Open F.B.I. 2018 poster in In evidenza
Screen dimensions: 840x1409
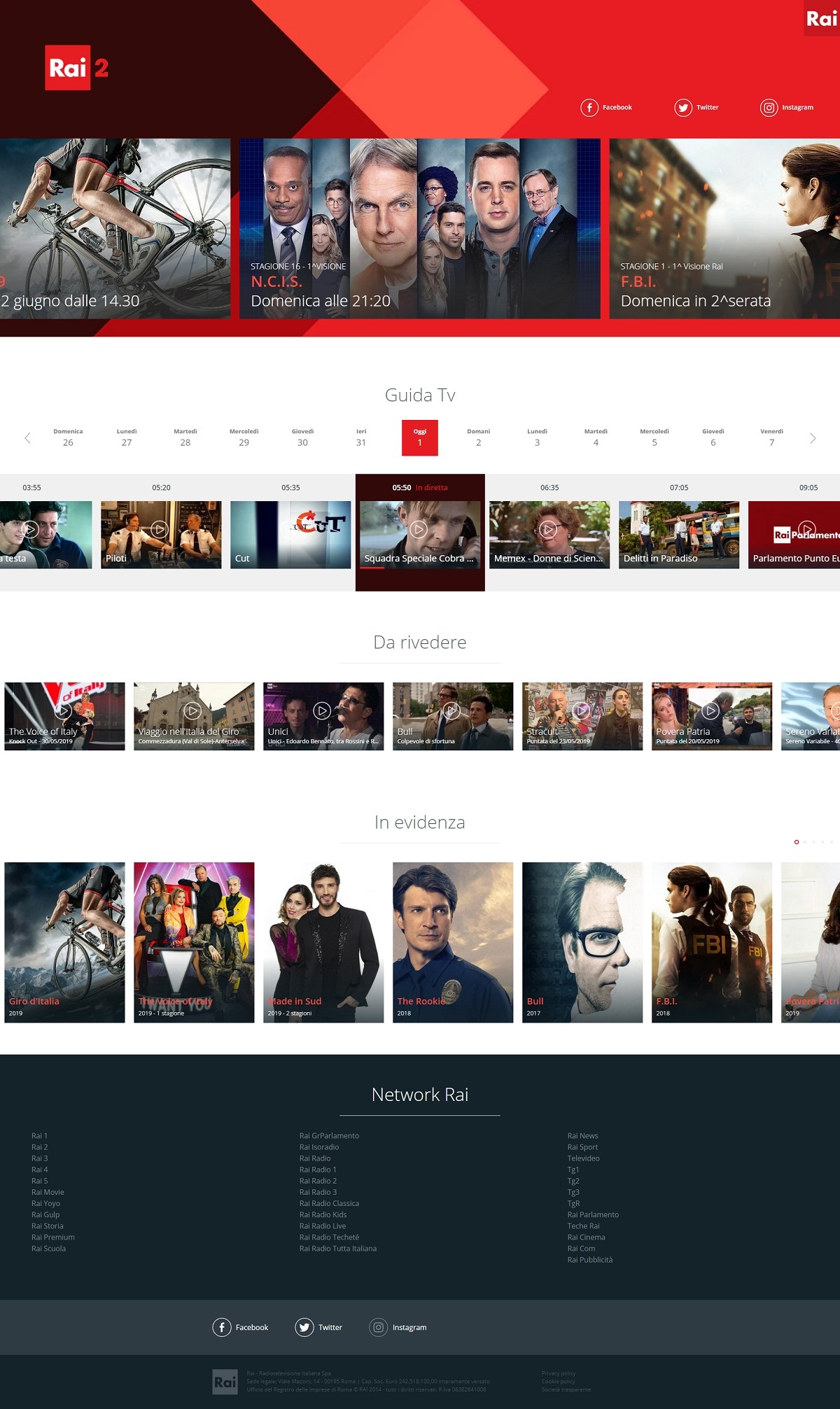[712, 942]
